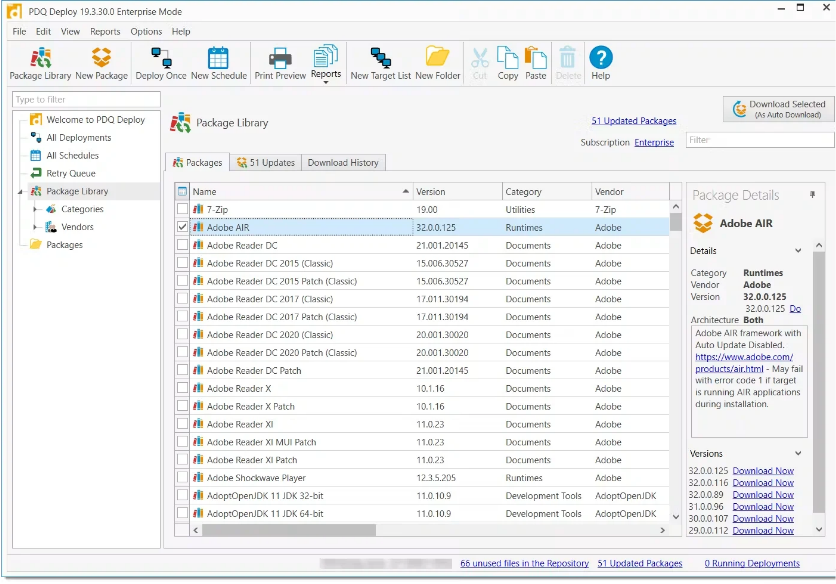
Task: Open the adobe.com products/air.html link
Action: click(x=744, y=363)
